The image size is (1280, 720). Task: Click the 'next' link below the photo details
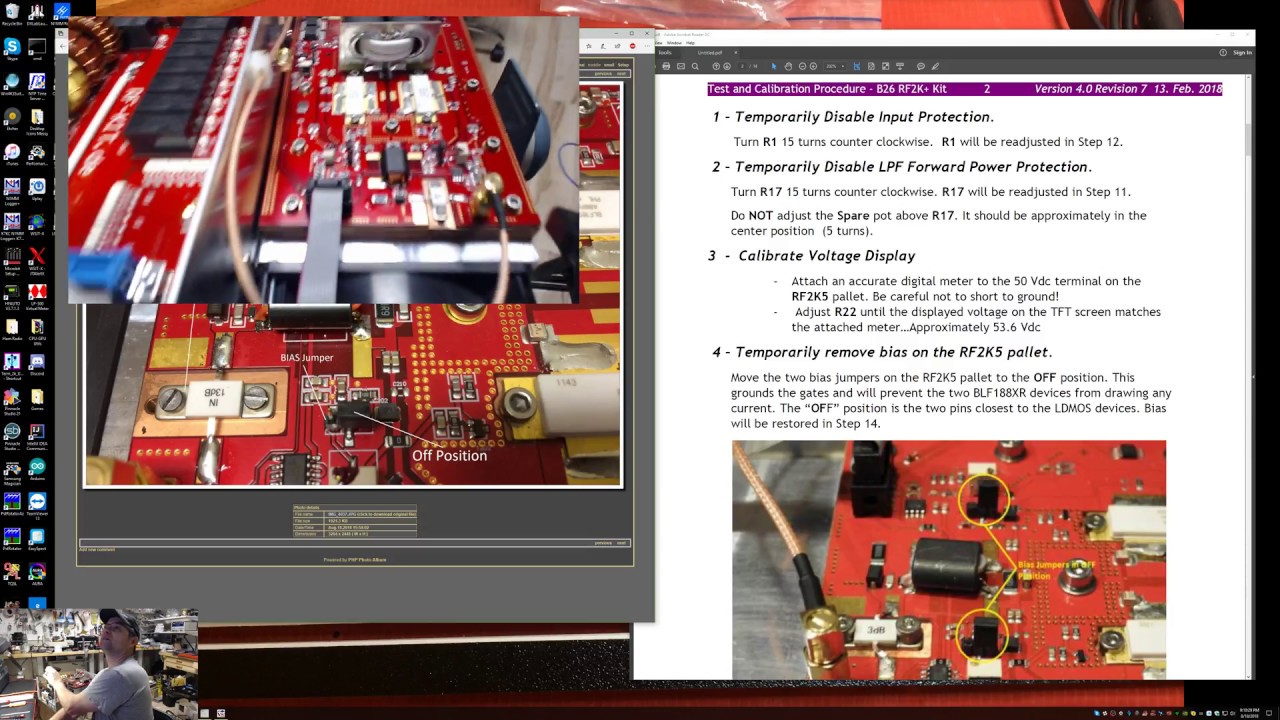tap(621, 543)
